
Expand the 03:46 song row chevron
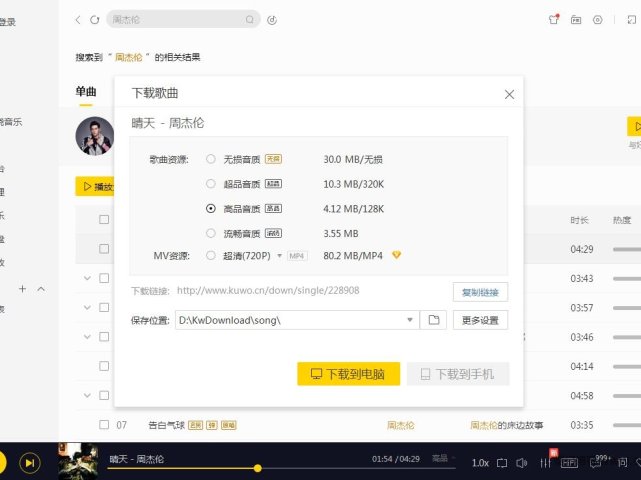87,336
